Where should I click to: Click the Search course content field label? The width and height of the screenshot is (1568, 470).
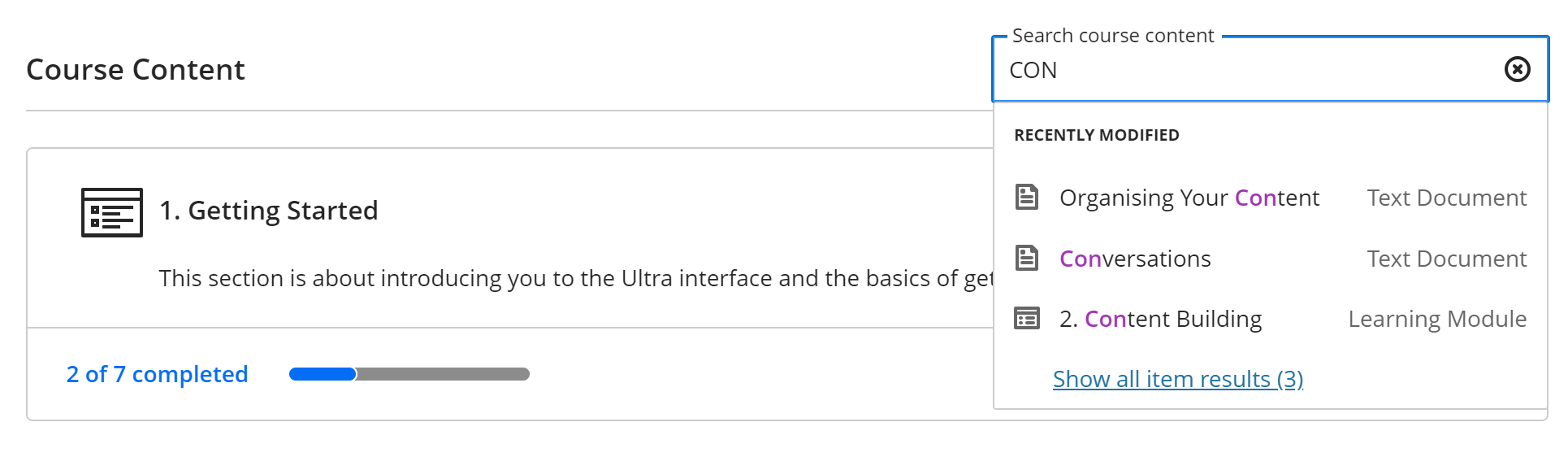(x=1112, y=36)
